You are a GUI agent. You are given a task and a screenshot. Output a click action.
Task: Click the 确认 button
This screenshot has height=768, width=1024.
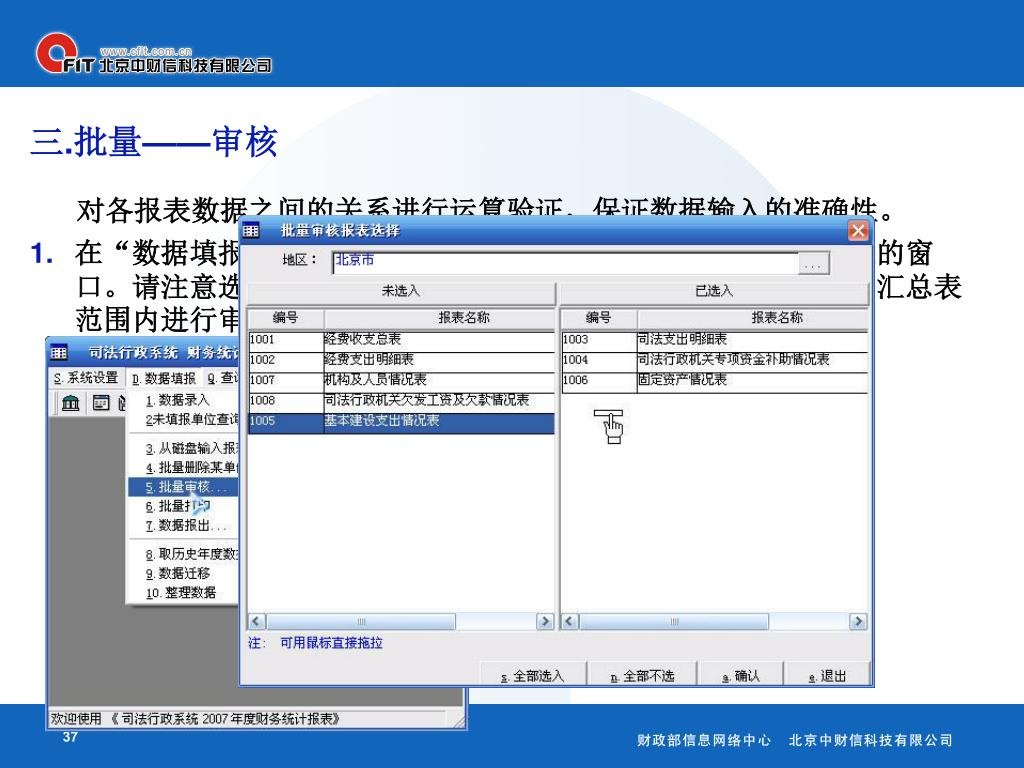tap(741, 675)
